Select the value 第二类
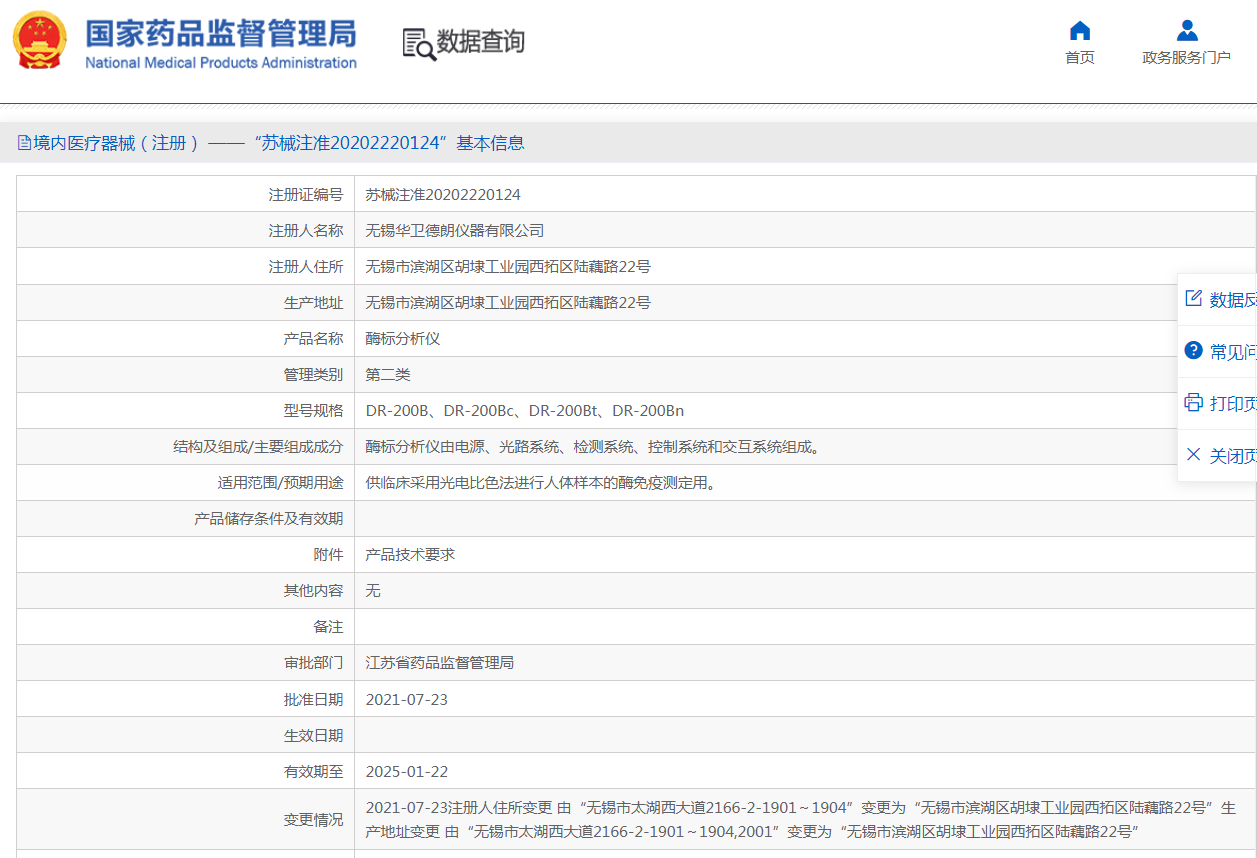 click(388, 375)
